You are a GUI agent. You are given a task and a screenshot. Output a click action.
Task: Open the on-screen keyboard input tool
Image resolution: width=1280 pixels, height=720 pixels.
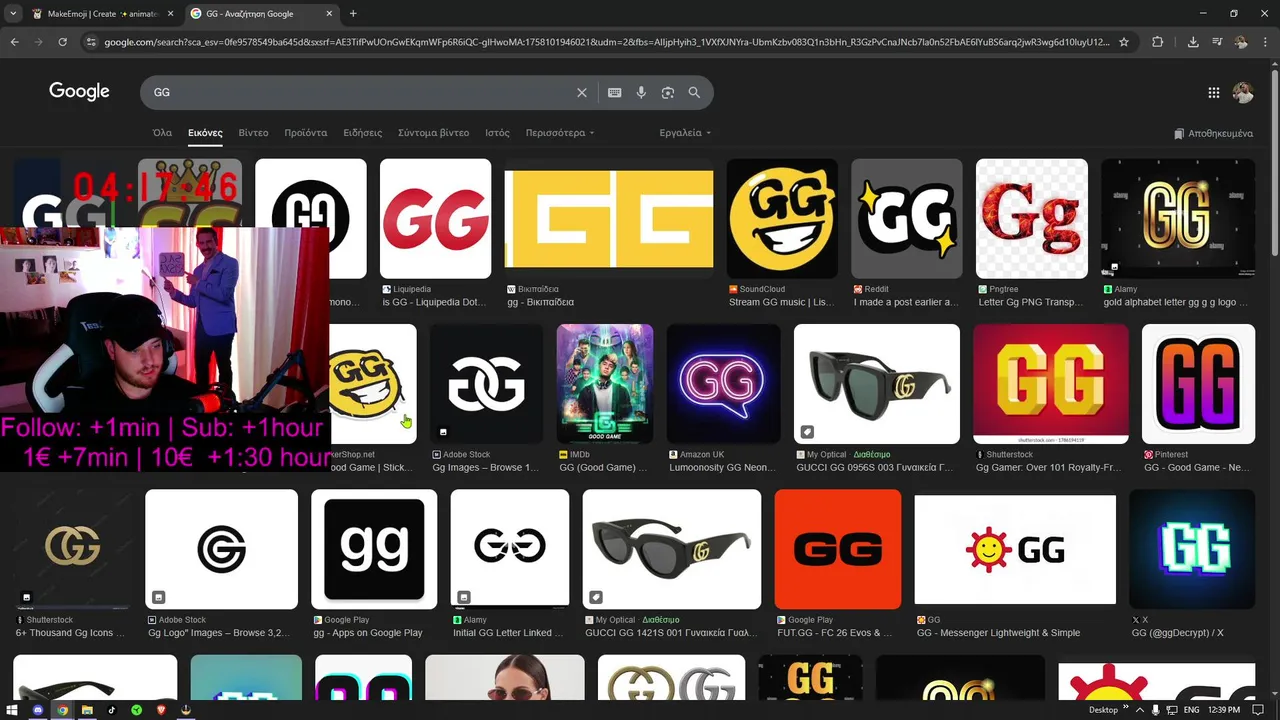click(615, 92)
